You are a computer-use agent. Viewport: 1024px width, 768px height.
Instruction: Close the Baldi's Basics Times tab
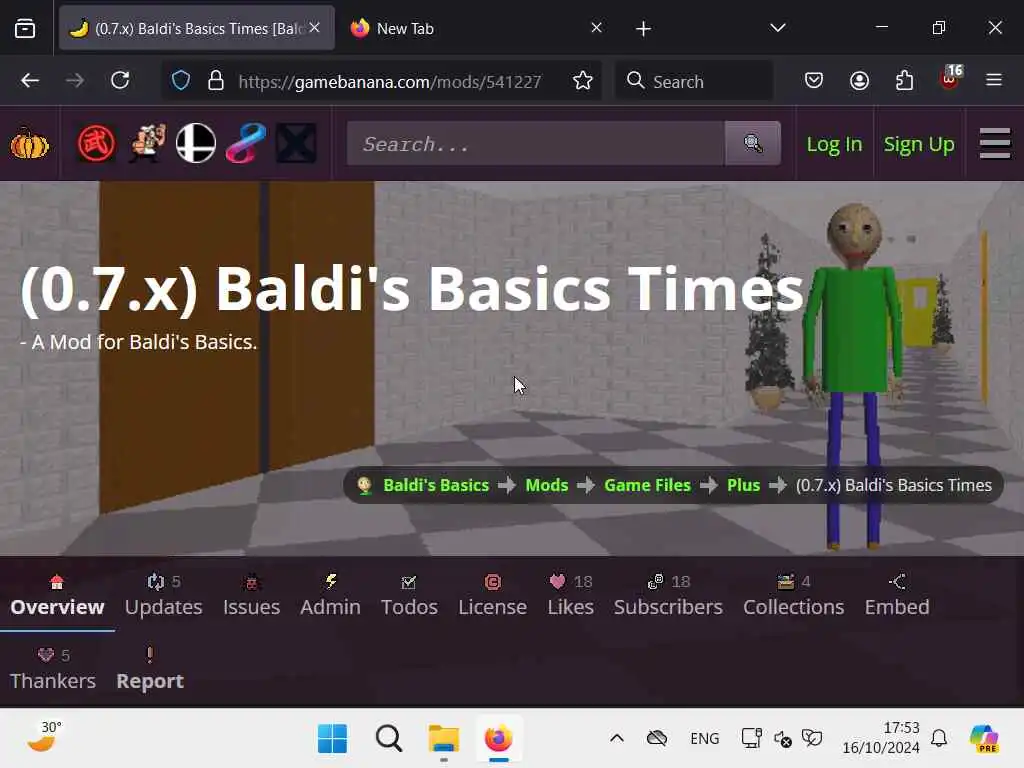tap(315, 28)
